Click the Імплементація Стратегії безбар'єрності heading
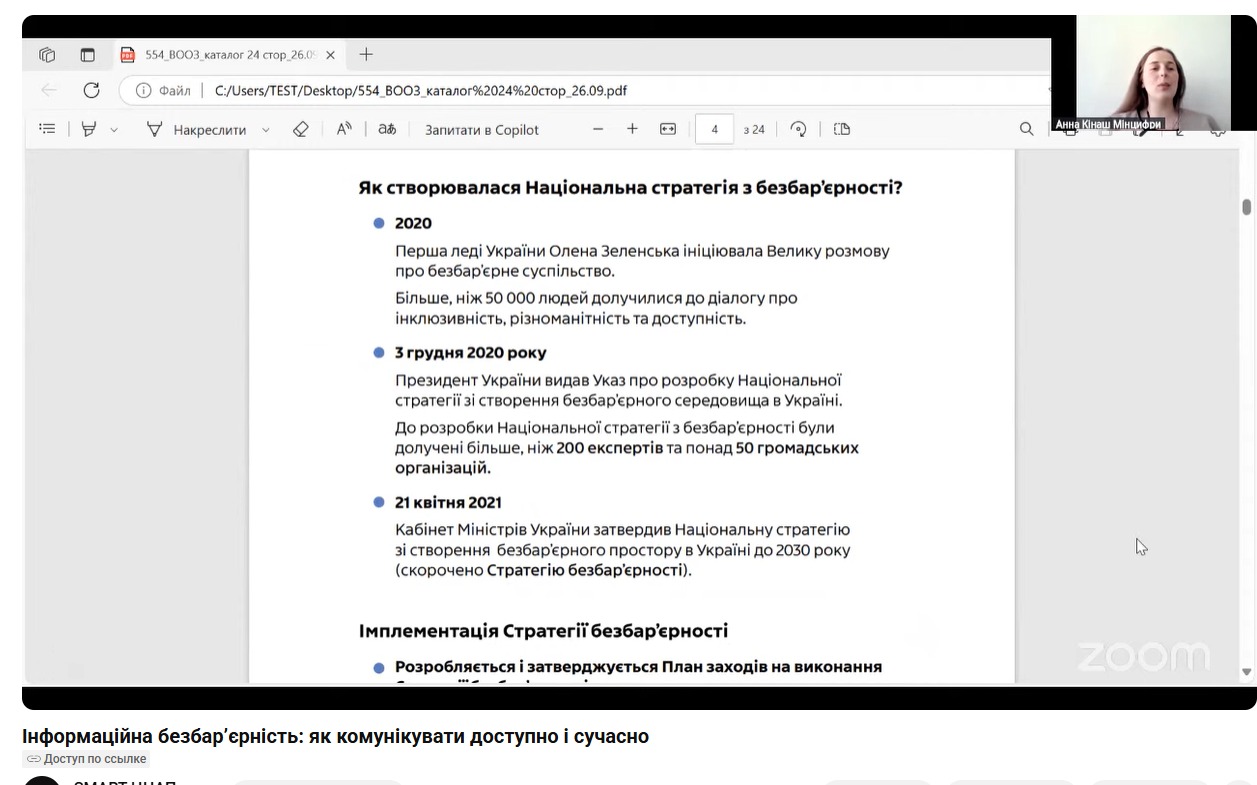Screen dimensions: 1257x785 click(x=543, y=631)
